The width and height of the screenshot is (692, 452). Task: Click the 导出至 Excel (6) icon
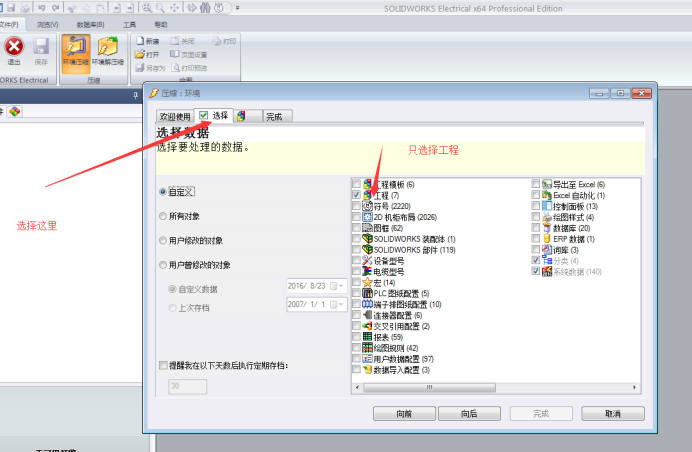(547, 184)
